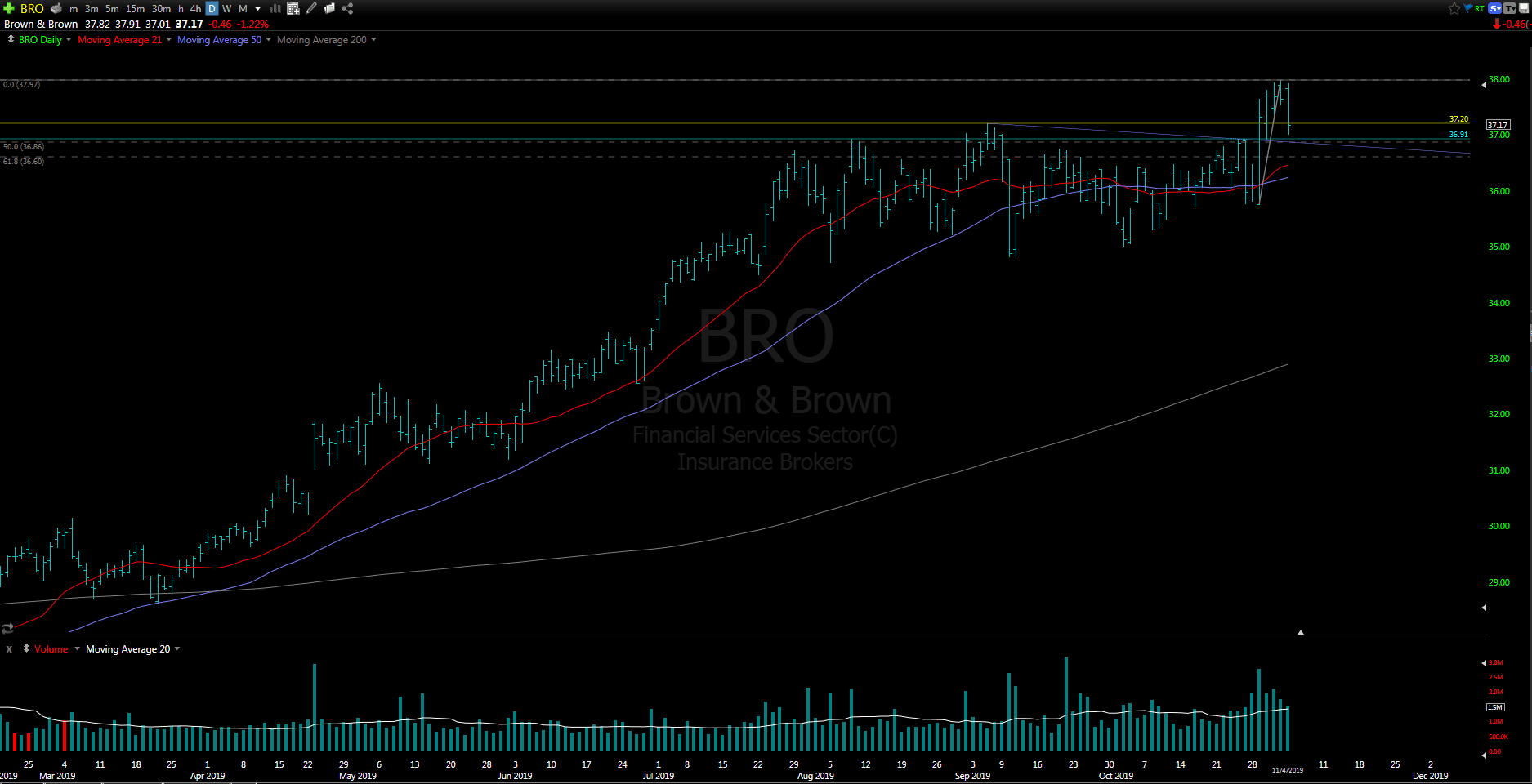Click the yellow 37.20 price line label

1458,119
